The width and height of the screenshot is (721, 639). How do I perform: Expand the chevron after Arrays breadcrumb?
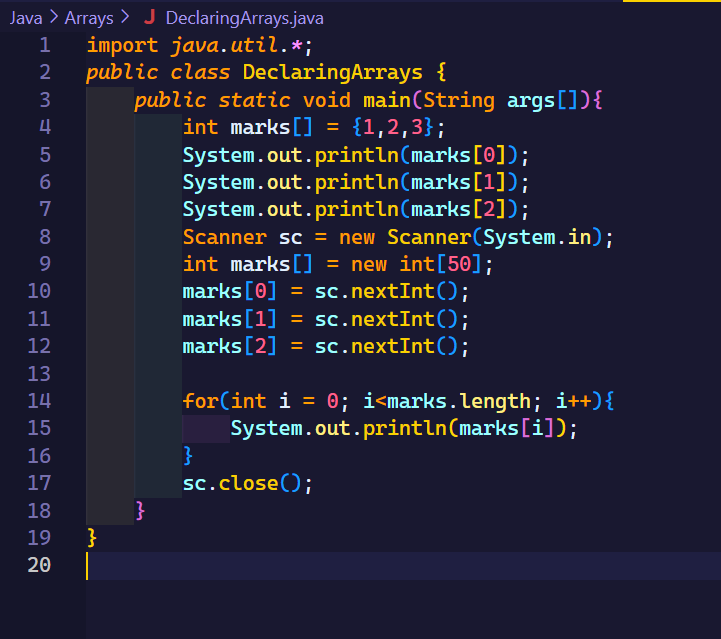coord(125,18)
